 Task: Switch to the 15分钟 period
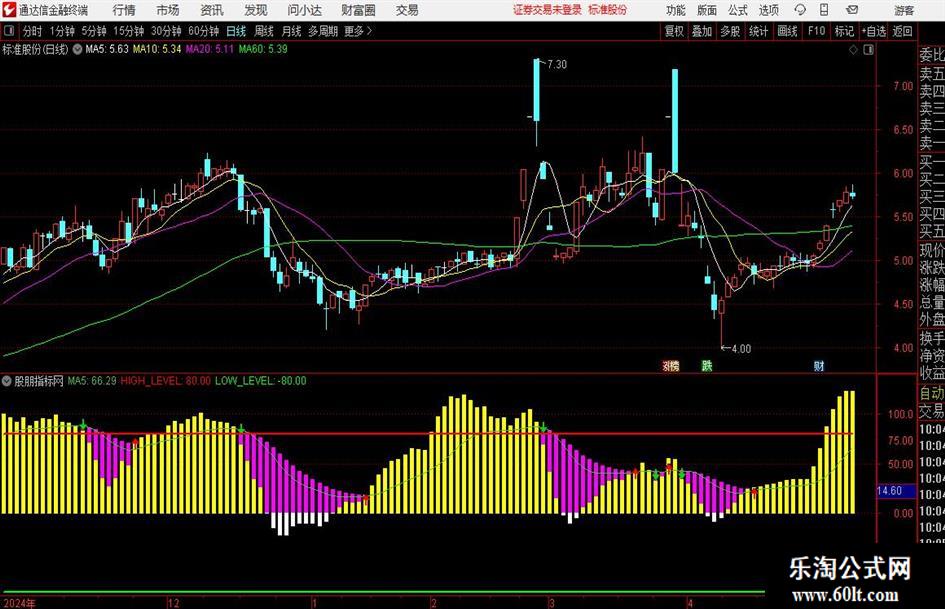[x=129, y=31]
